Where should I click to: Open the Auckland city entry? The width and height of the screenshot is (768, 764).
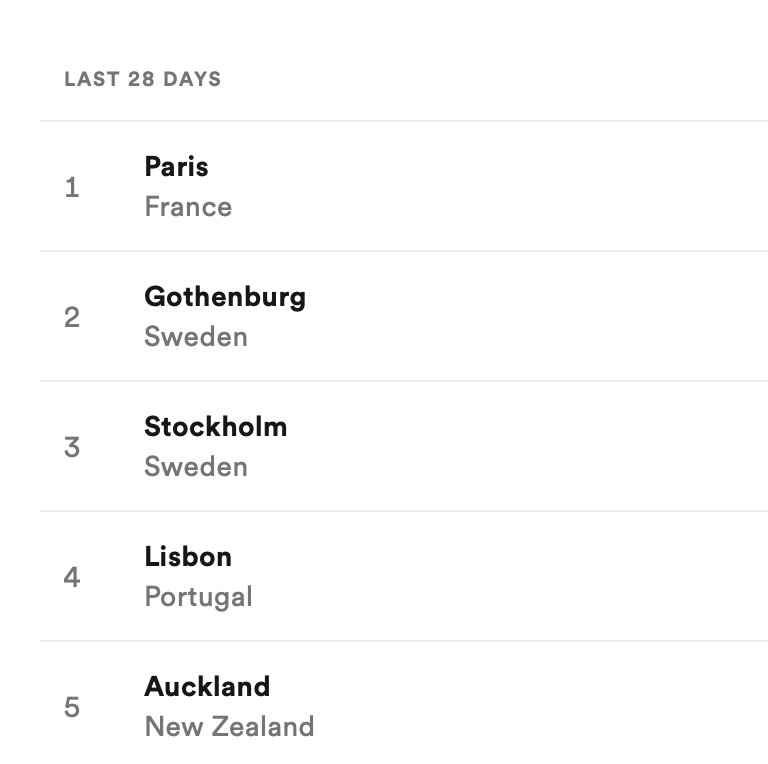click(207, 687)
